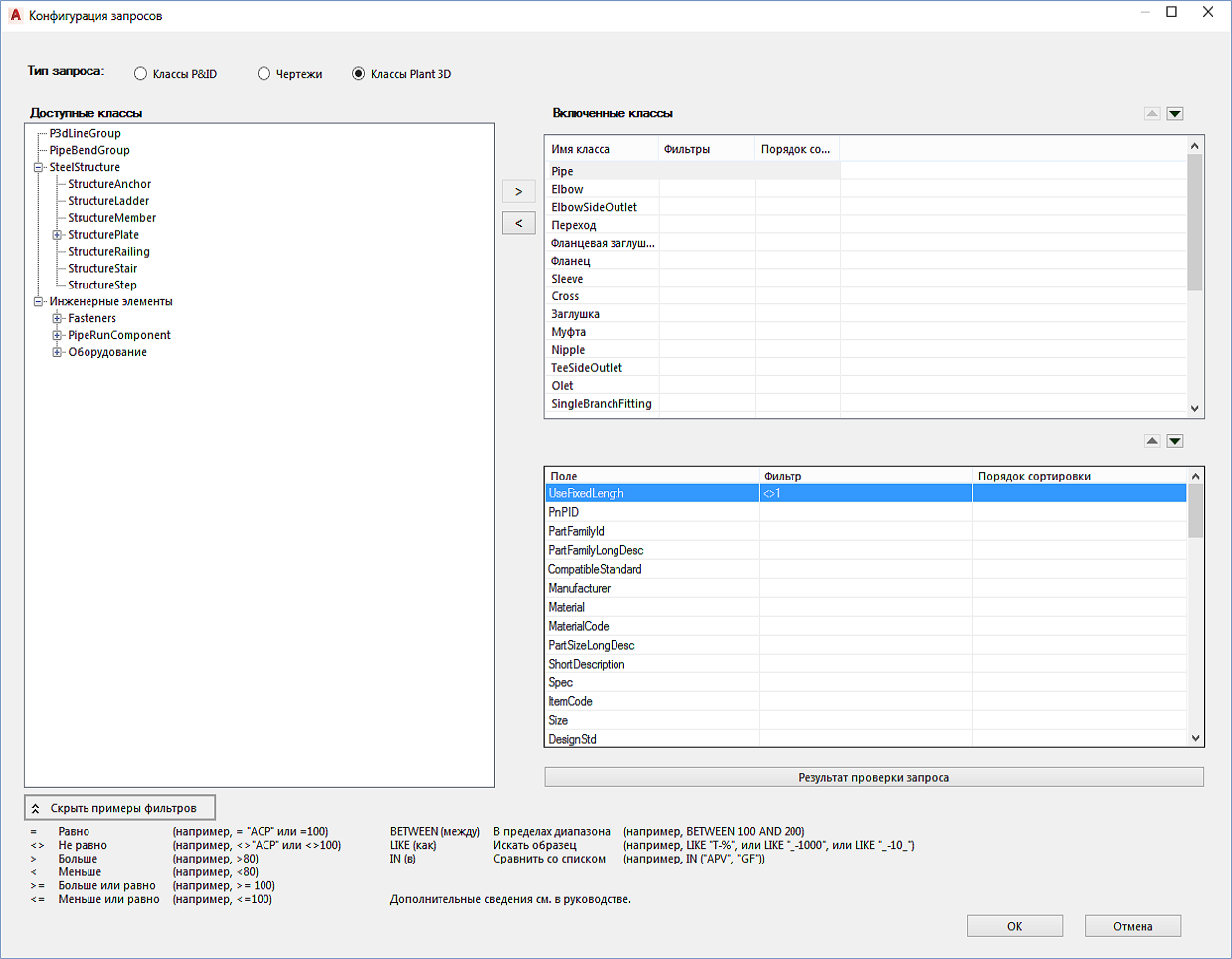Collapse the Инженерные элементы node
This screenshot has width=1232, height=959.
pyautogui.click(x=38, y=301)
